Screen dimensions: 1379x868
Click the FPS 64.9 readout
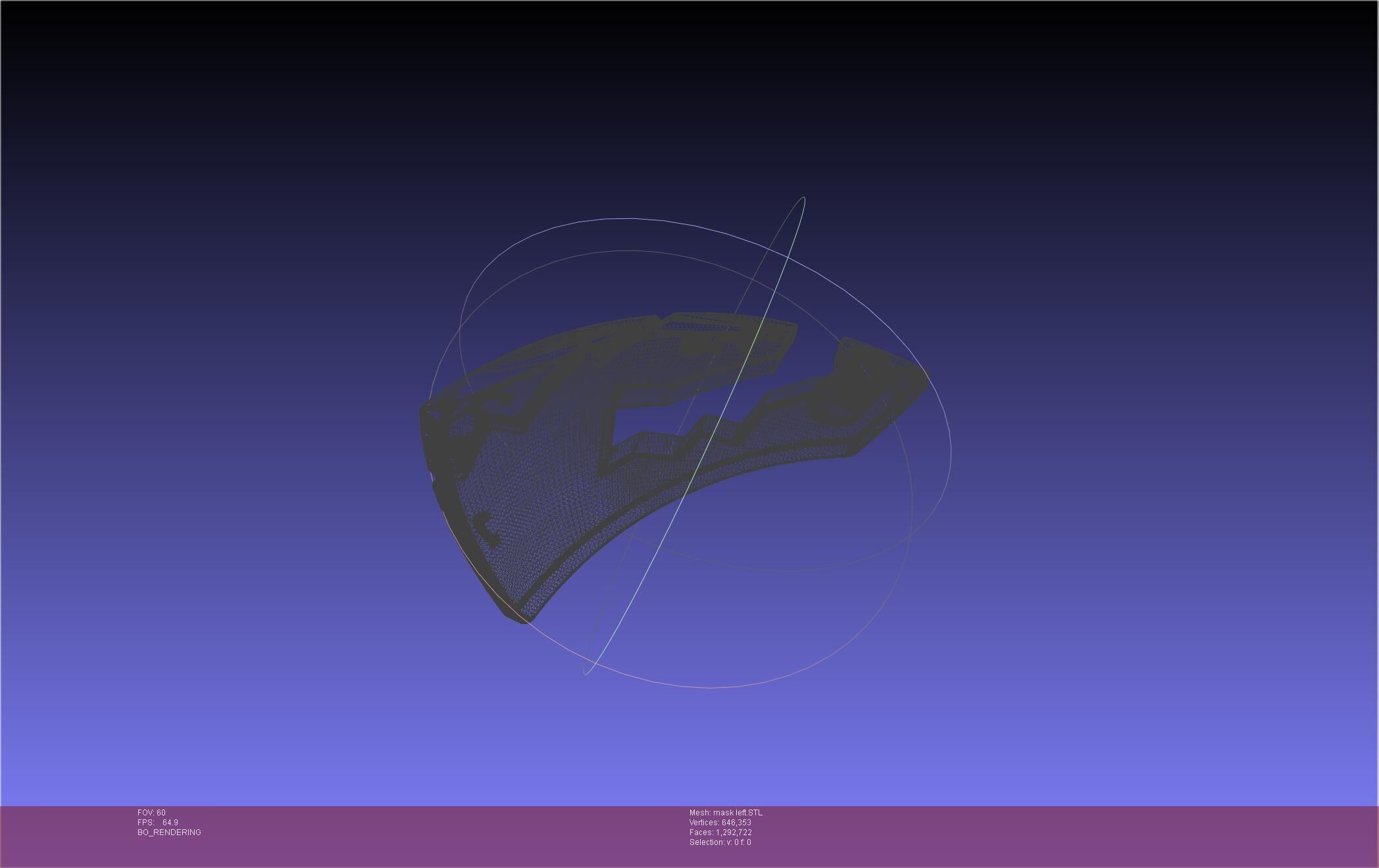coord(158,823)
